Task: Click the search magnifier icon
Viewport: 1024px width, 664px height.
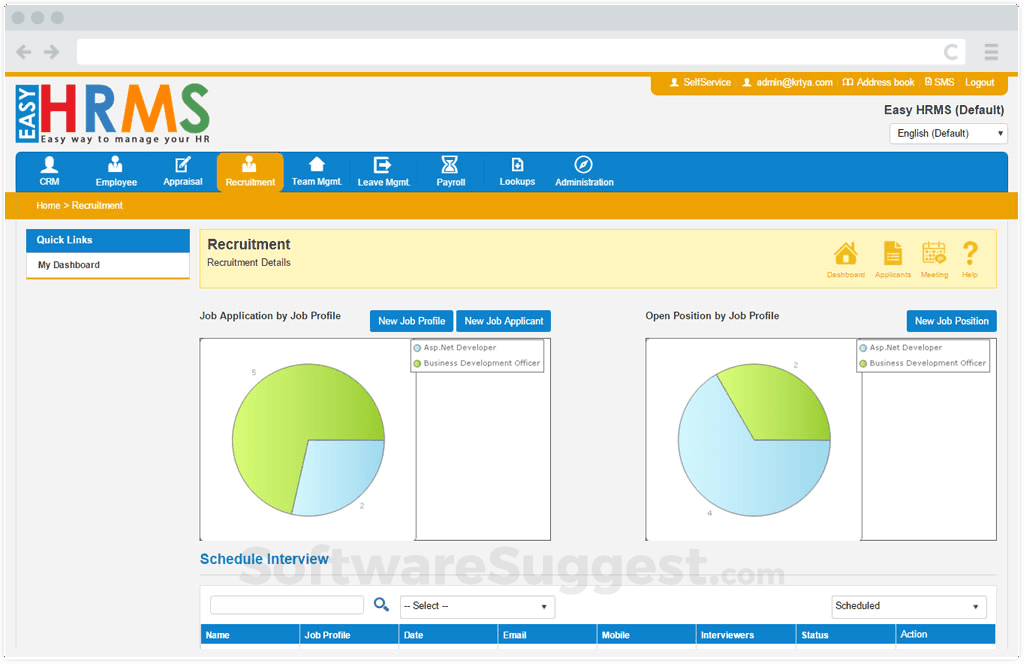Action: click(381, 605)
